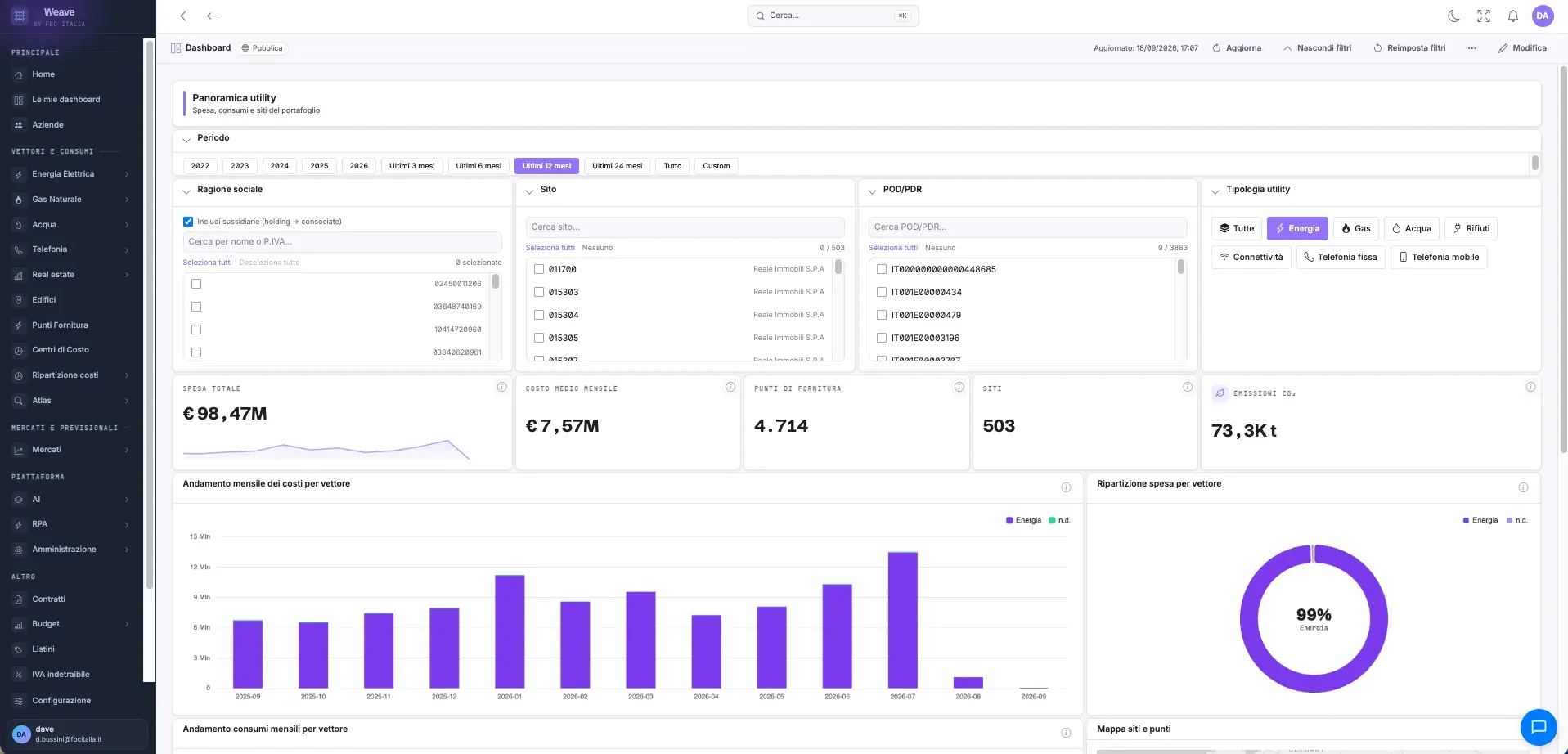Show info for Punti di Fornitura card
Image resolution: width=1568 pixels, height=754 pixels.
pos(959,387)
